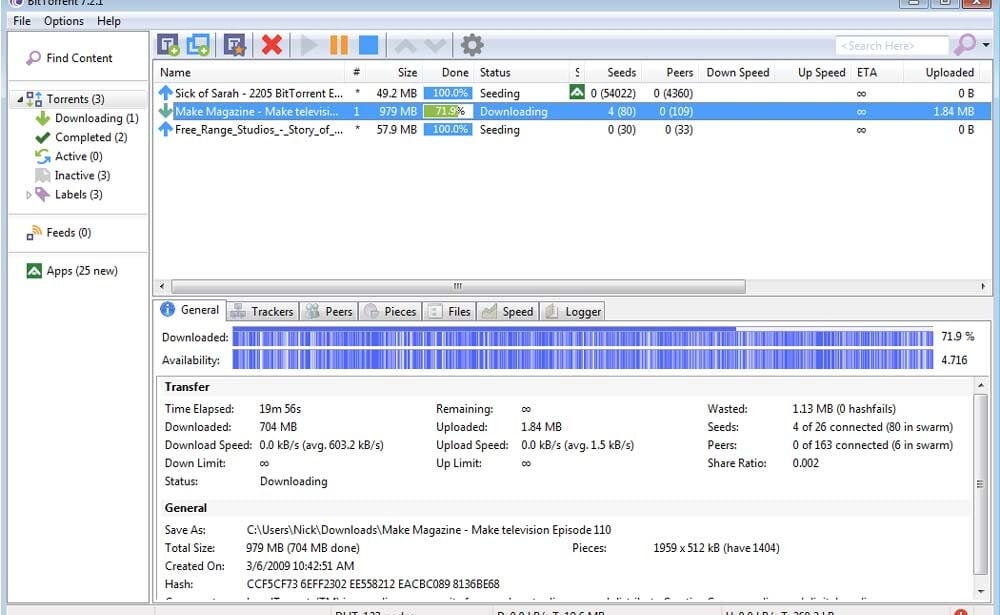
Task: Click the details pane scroll up arrow
Action: click(x=980, y=385)
